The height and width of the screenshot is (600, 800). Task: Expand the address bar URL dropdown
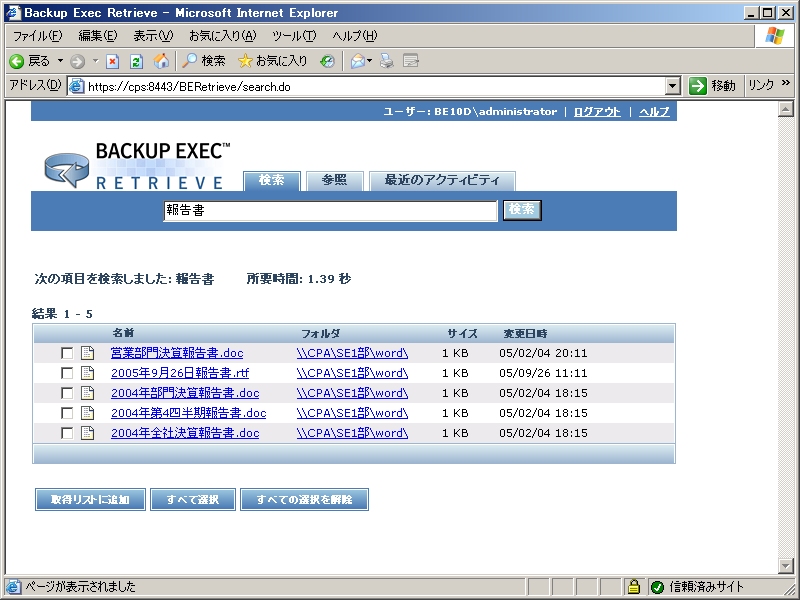[672, 86]
